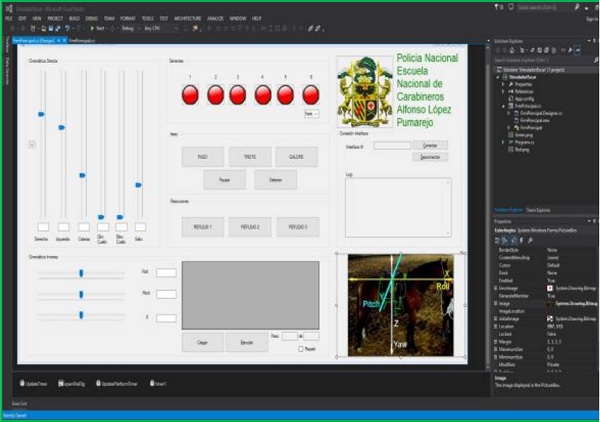Click the search icon in Quick Launch
Image resolution: width=600 pixels, height=422 pixels.
pos(577,8)
